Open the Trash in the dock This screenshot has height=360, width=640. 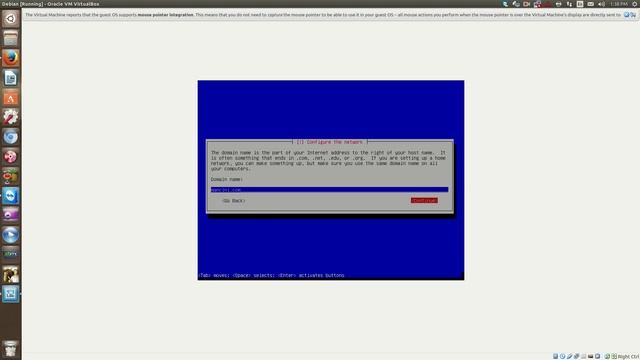[11, 349]
